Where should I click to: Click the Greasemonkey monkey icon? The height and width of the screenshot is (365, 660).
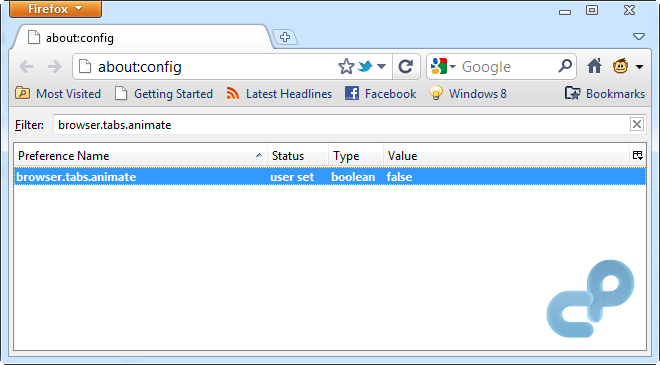tap(620, 66)
